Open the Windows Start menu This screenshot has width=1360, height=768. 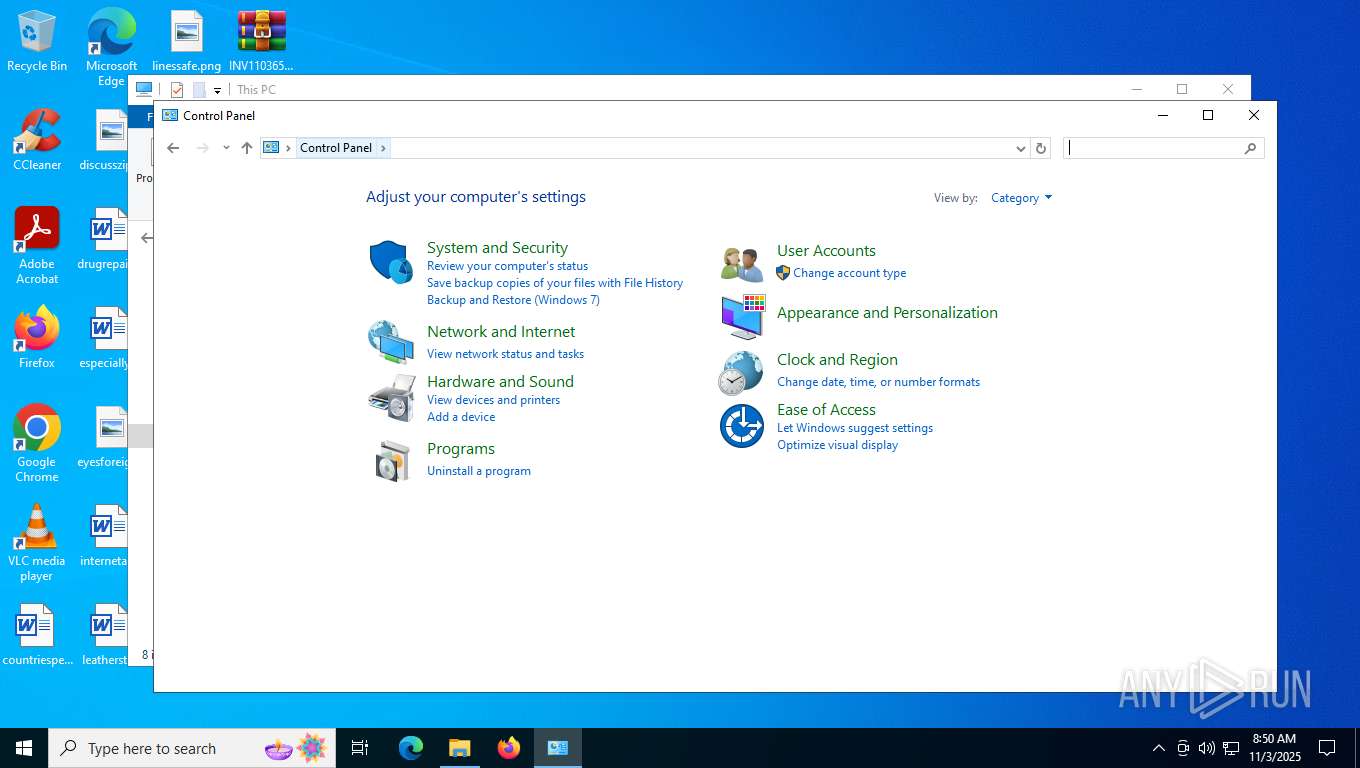24,748
